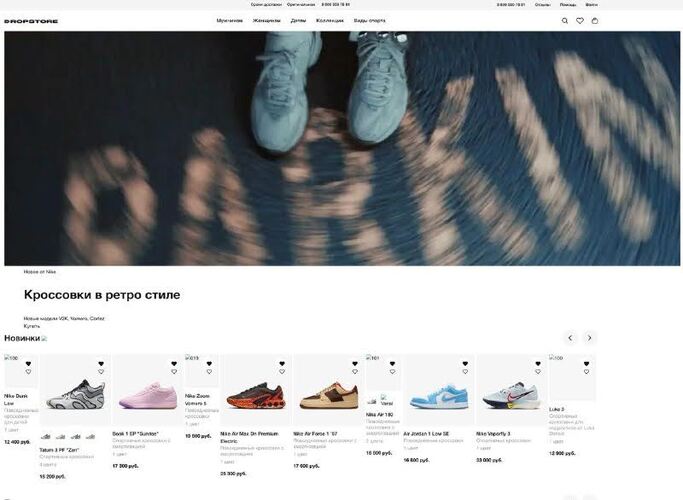
Task: Click outline heart on Nike Zoom Vomero 5 card
Action: 209,372
